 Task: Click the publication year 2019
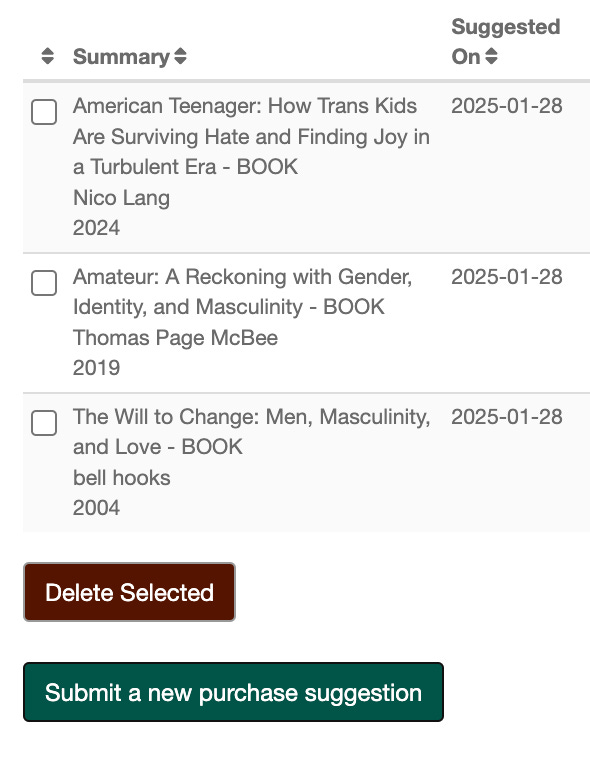96,368
